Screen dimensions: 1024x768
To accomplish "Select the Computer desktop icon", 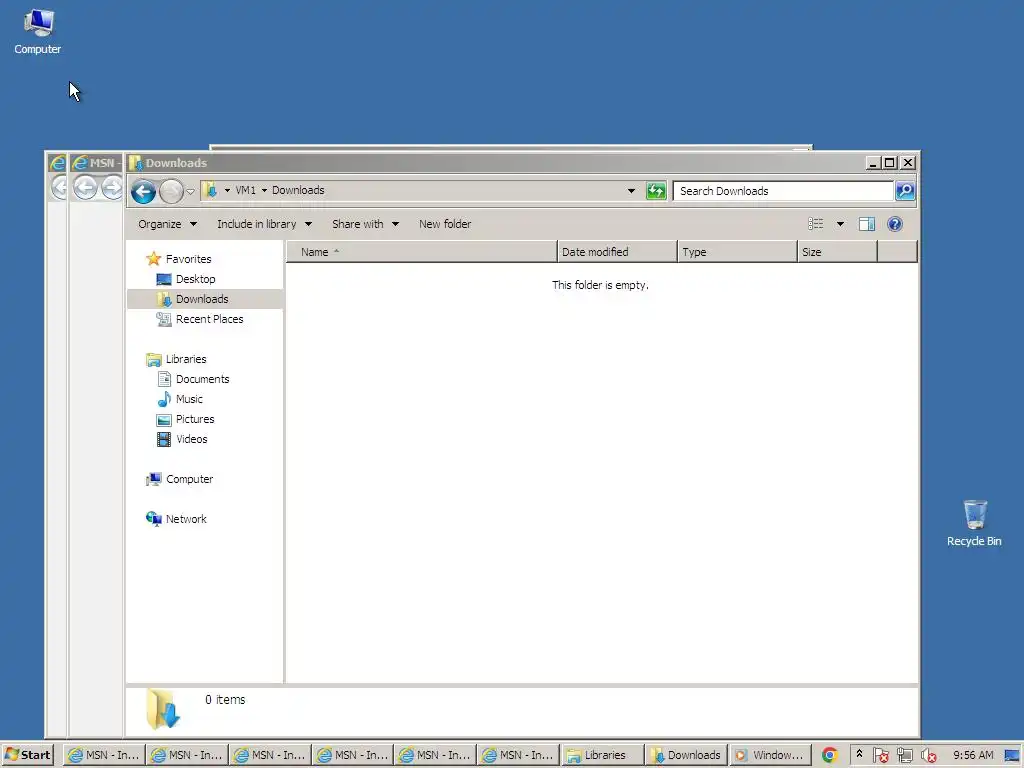I will (x=38, y=32).
